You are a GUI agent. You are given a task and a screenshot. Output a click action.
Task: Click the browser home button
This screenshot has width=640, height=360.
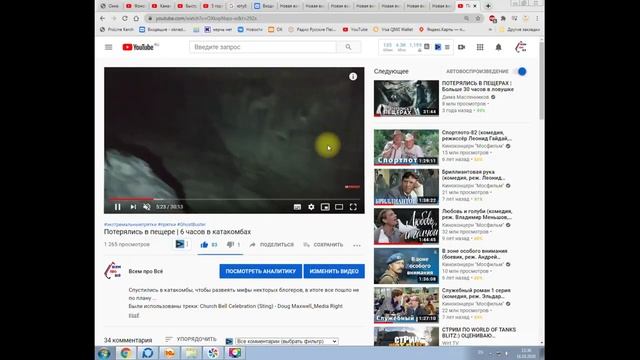136,18
